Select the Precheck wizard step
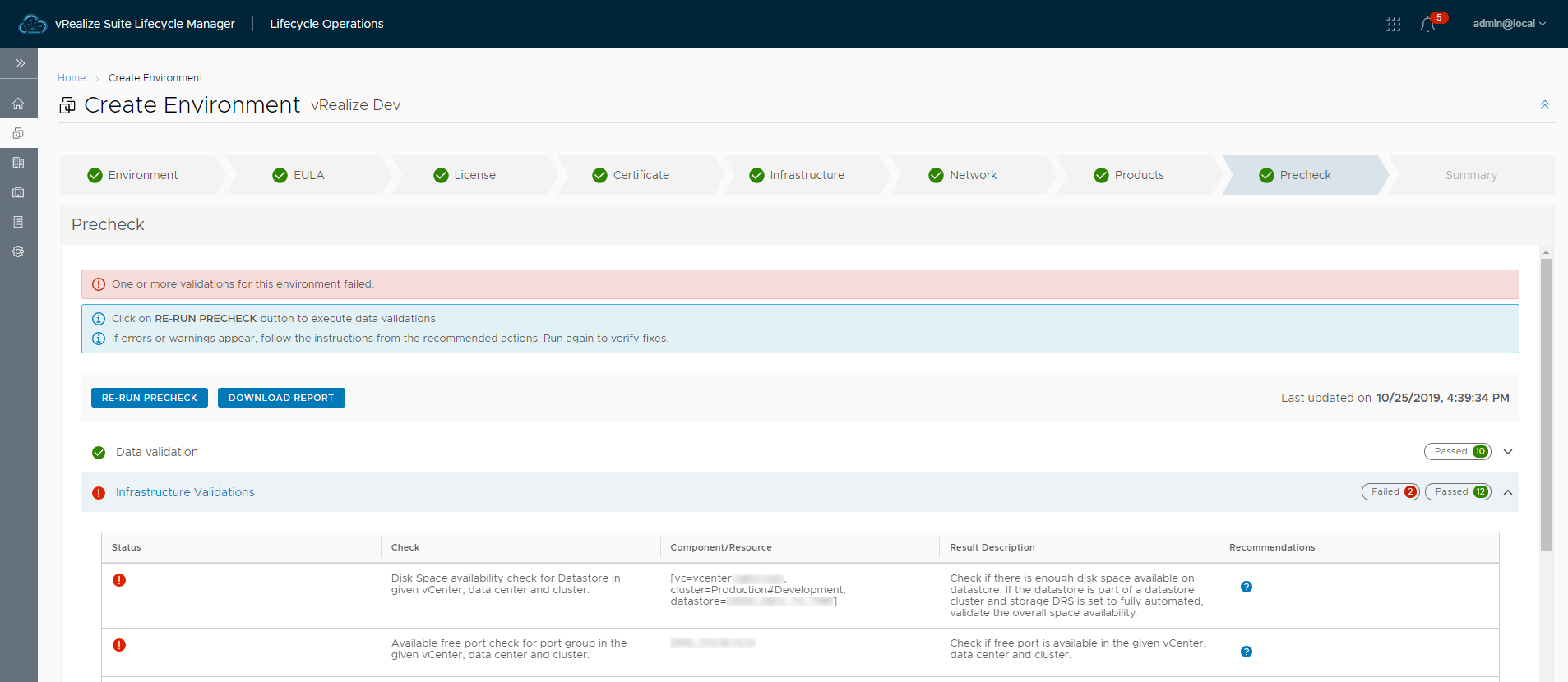Viewport: 1568px width, 682px height. [1305, 175]
